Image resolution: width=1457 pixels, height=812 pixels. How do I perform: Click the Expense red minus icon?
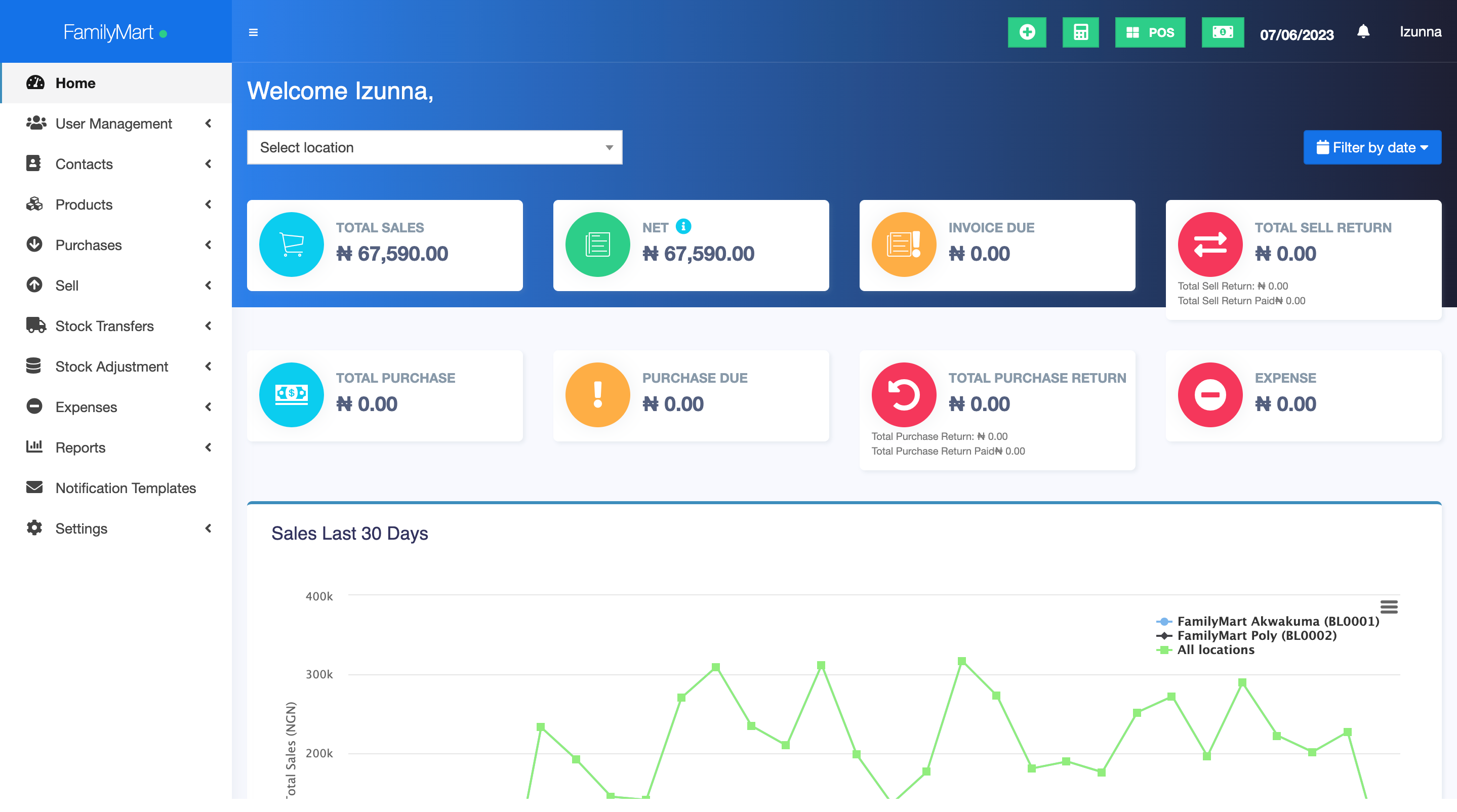[1210, 395]
